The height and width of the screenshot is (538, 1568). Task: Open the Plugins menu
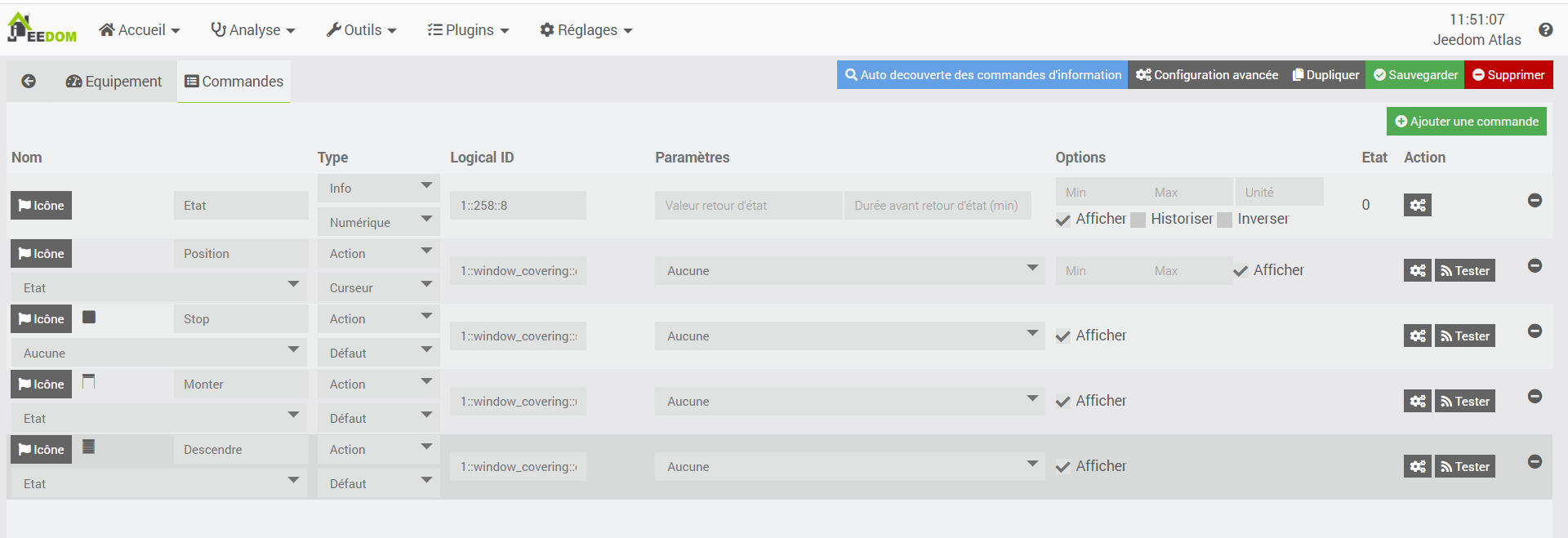point(468,30)
